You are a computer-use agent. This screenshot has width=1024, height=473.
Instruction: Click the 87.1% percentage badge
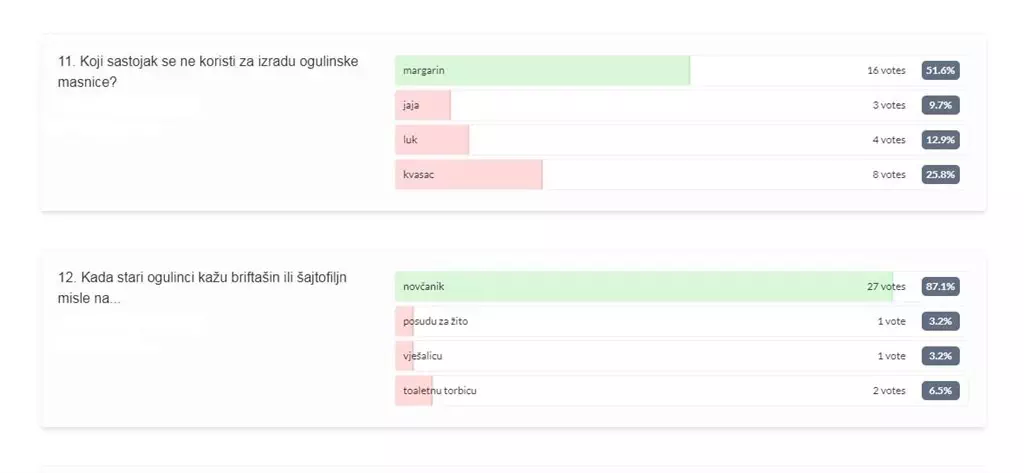pos(940,287)
